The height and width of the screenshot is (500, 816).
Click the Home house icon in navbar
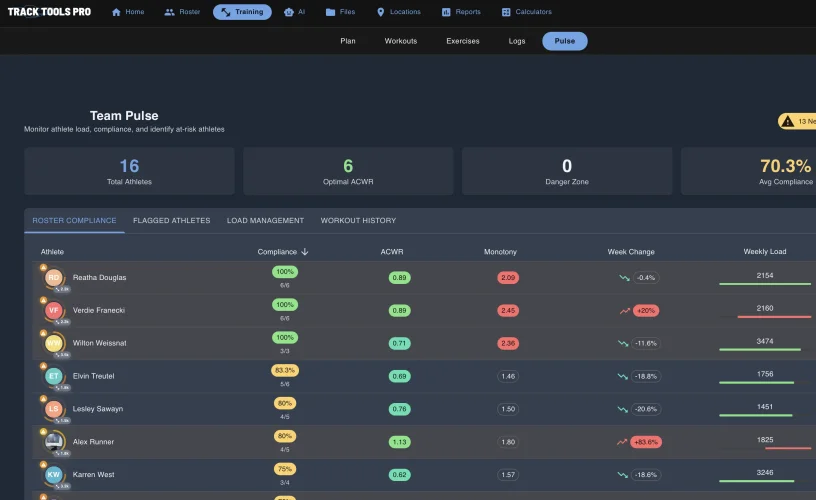[116, 12]
